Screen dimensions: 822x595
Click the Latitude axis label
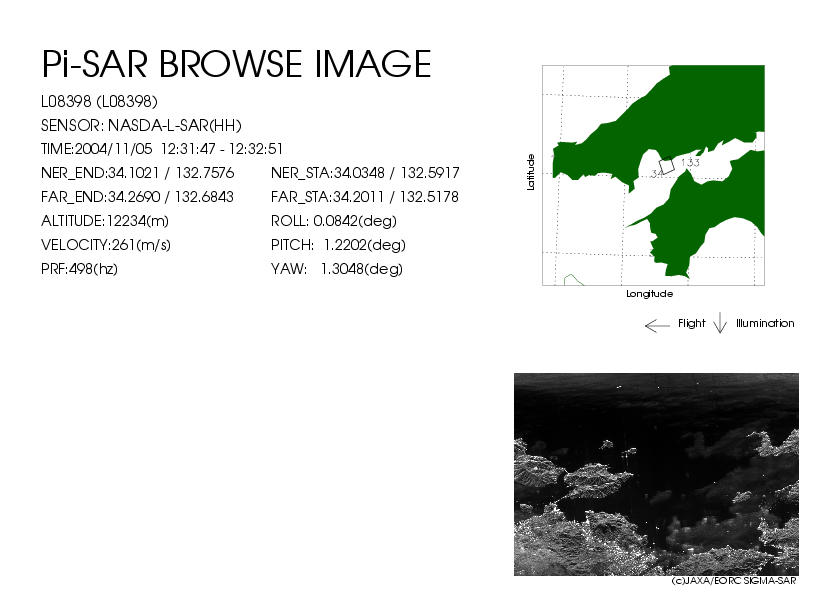[x=531, y=172]
